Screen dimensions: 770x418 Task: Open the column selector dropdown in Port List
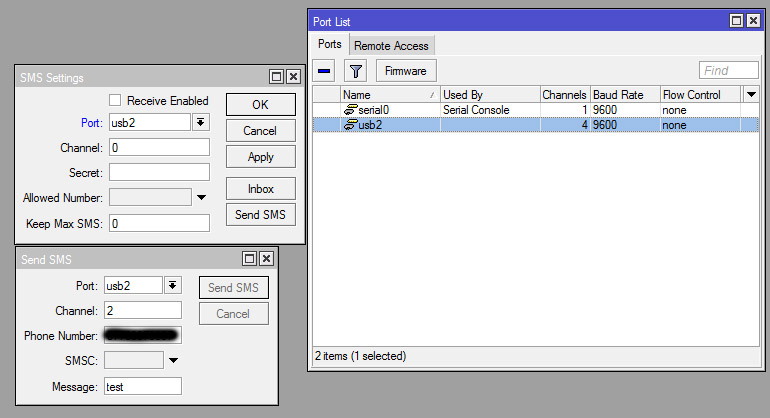pyautogui.click(x=752, y=94)
